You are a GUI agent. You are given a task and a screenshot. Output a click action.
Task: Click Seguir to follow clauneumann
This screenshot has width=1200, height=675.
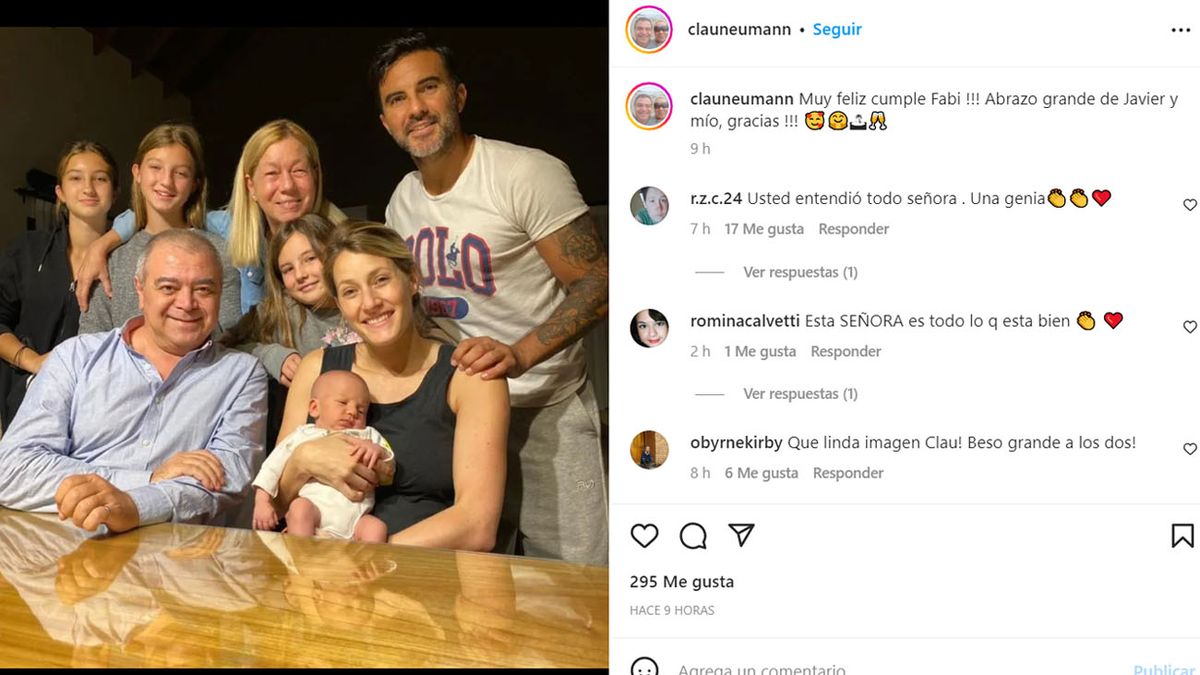click(837, 30)
